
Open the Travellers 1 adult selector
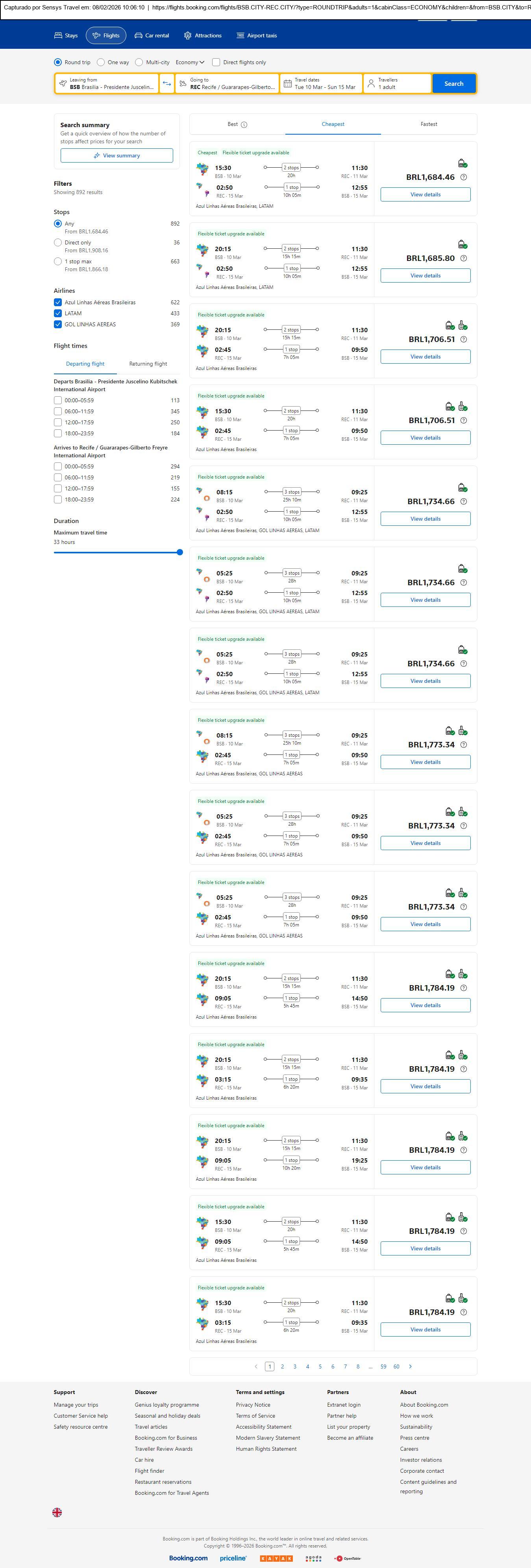tap(397, 83)
